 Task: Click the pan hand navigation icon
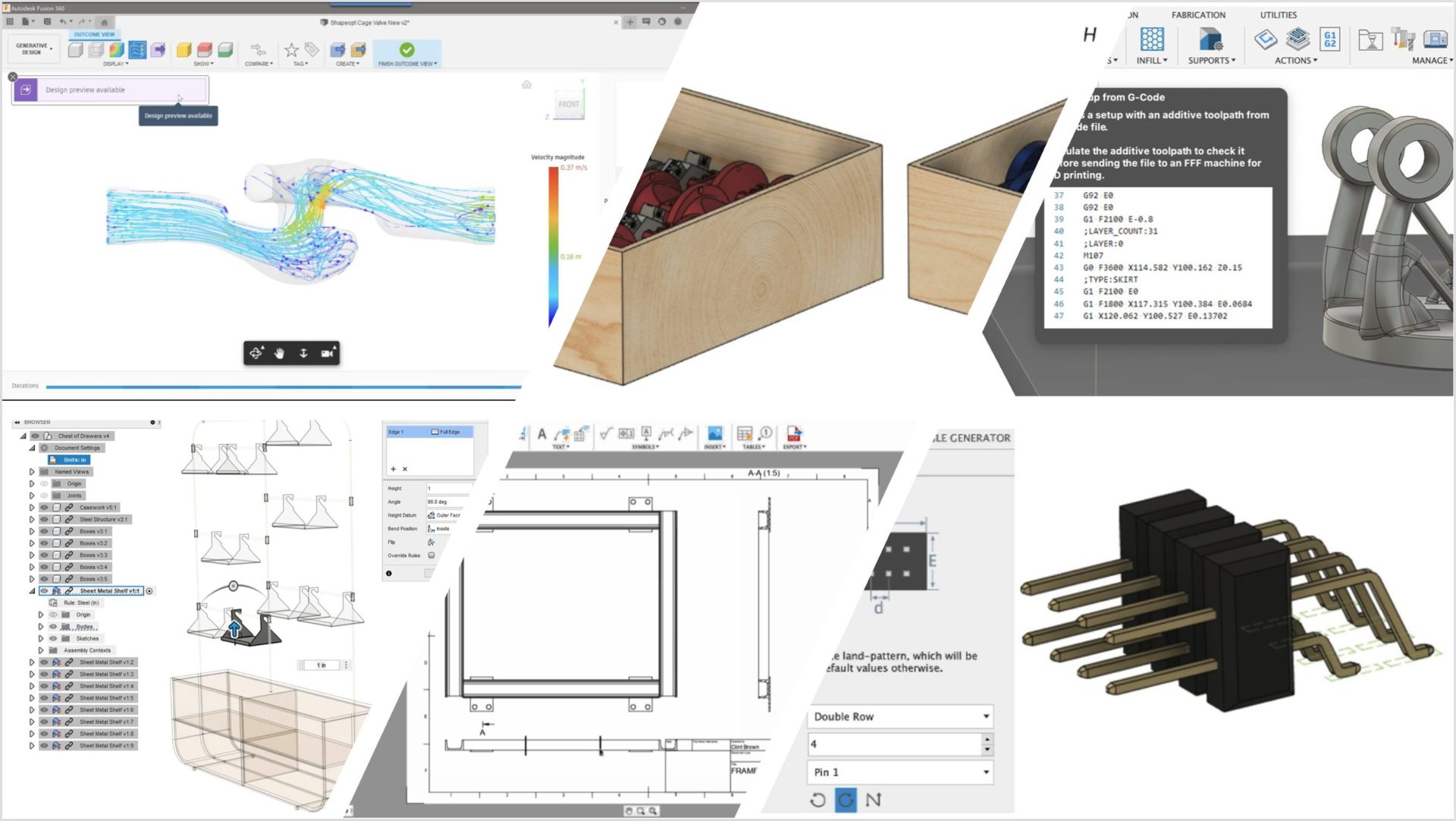(279, 354)
